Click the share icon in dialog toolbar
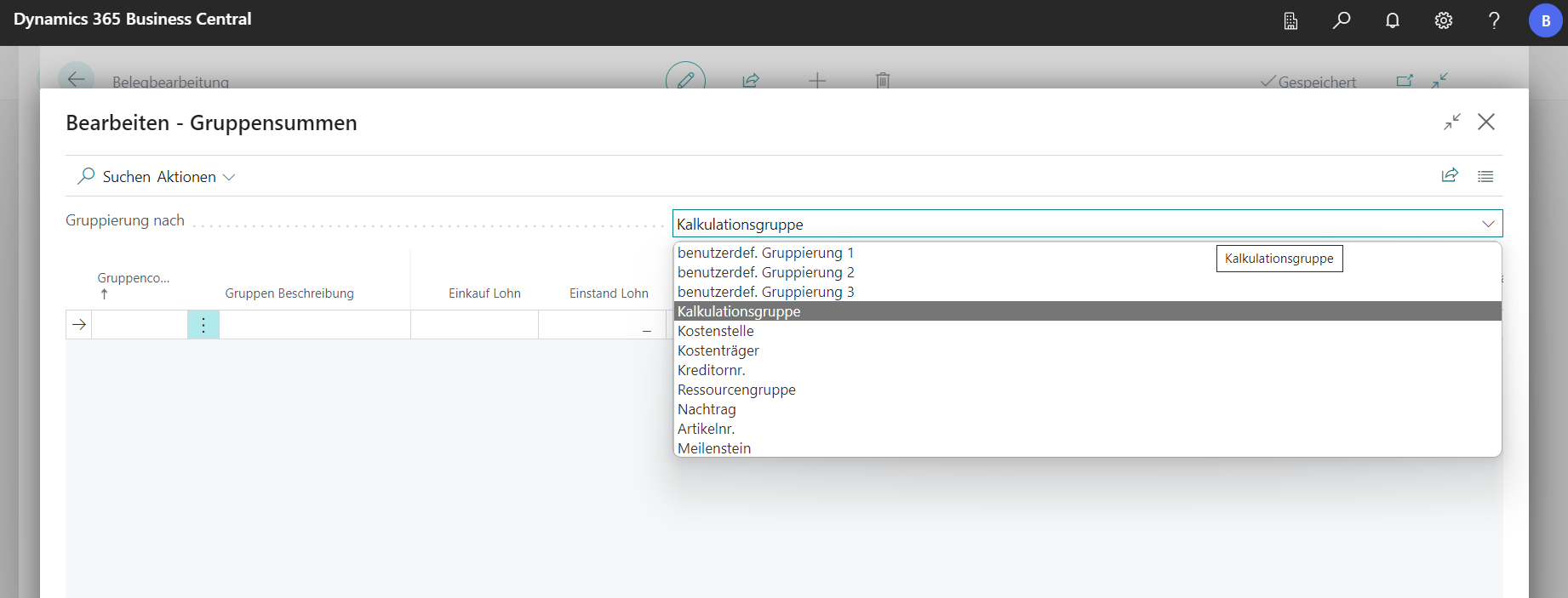 click(x=1450, y=176)
